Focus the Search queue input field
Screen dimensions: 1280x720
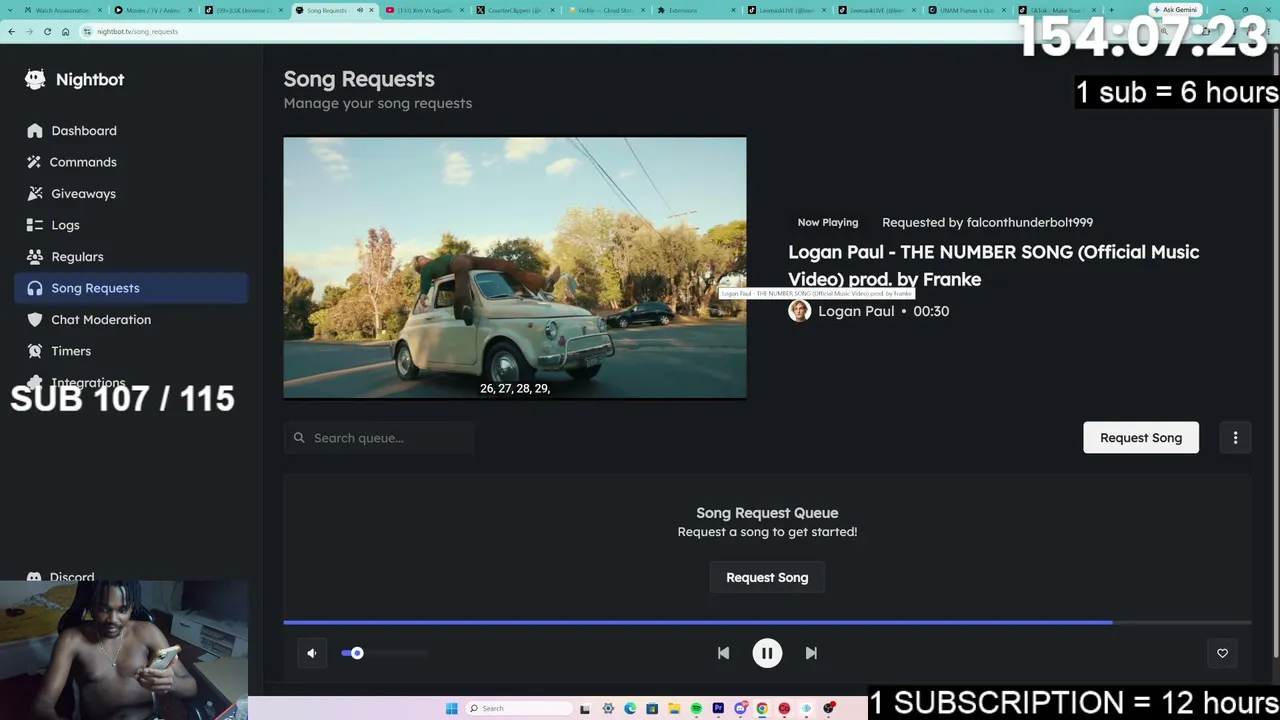tap(379, 438)
